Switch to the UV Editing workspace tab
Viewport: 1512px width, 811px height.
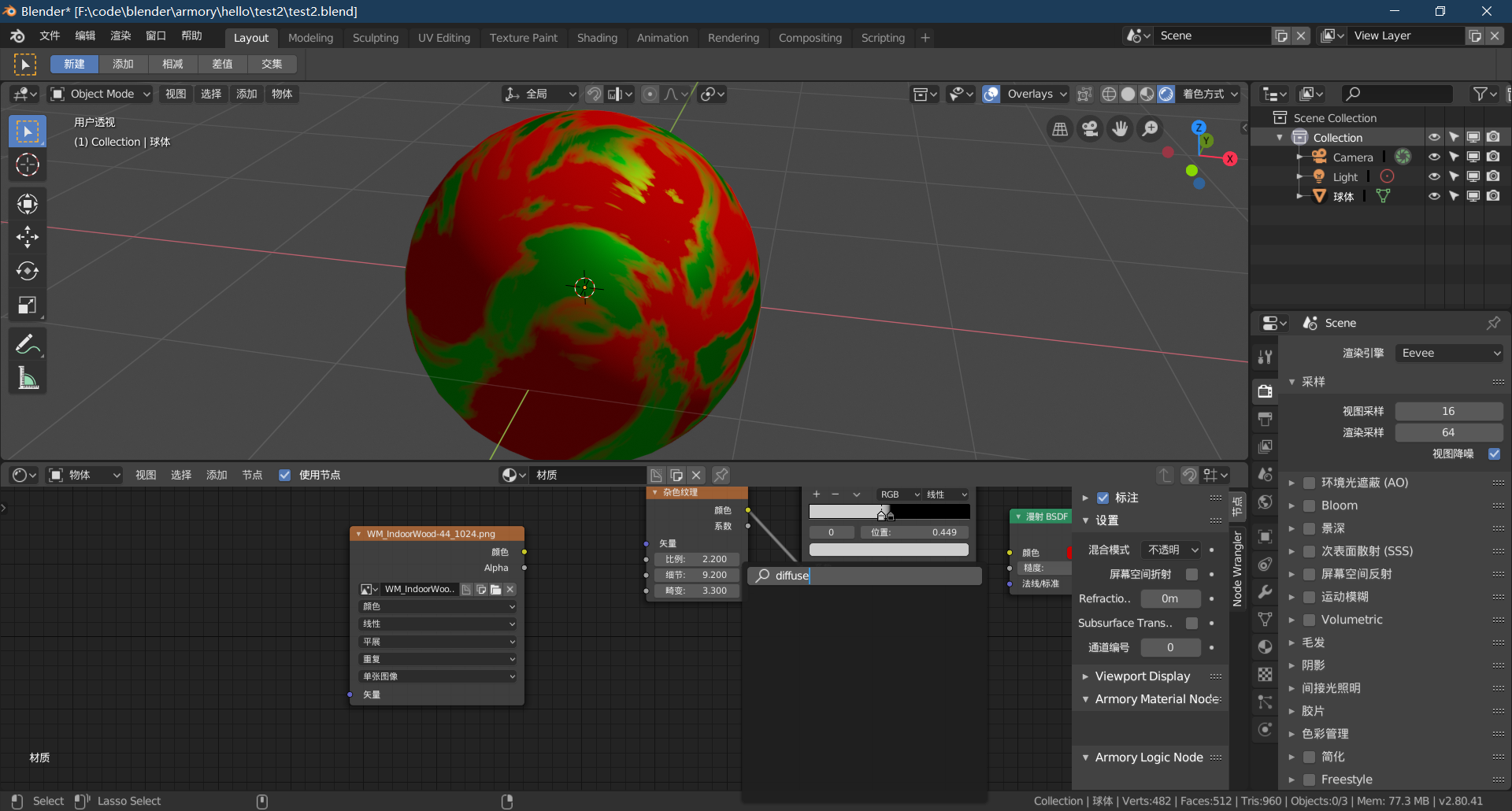tap(444, 38)
